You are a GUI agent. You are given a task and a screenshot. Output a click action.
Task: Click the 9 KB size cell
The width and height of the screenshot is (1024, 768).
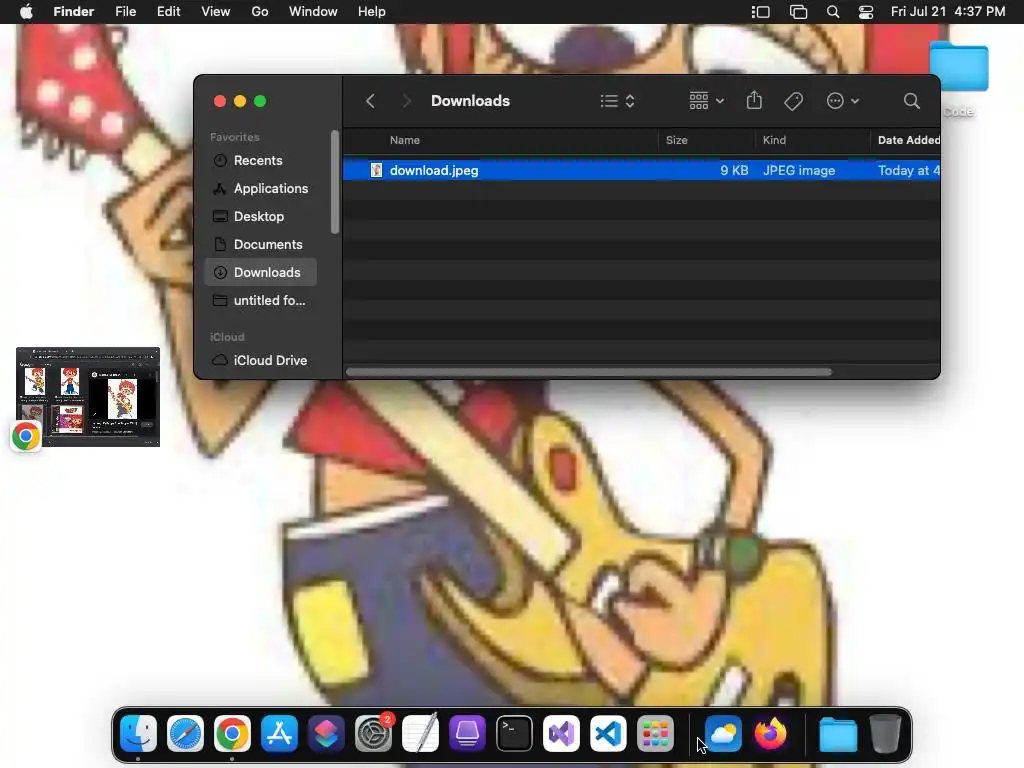pos(734,170)
